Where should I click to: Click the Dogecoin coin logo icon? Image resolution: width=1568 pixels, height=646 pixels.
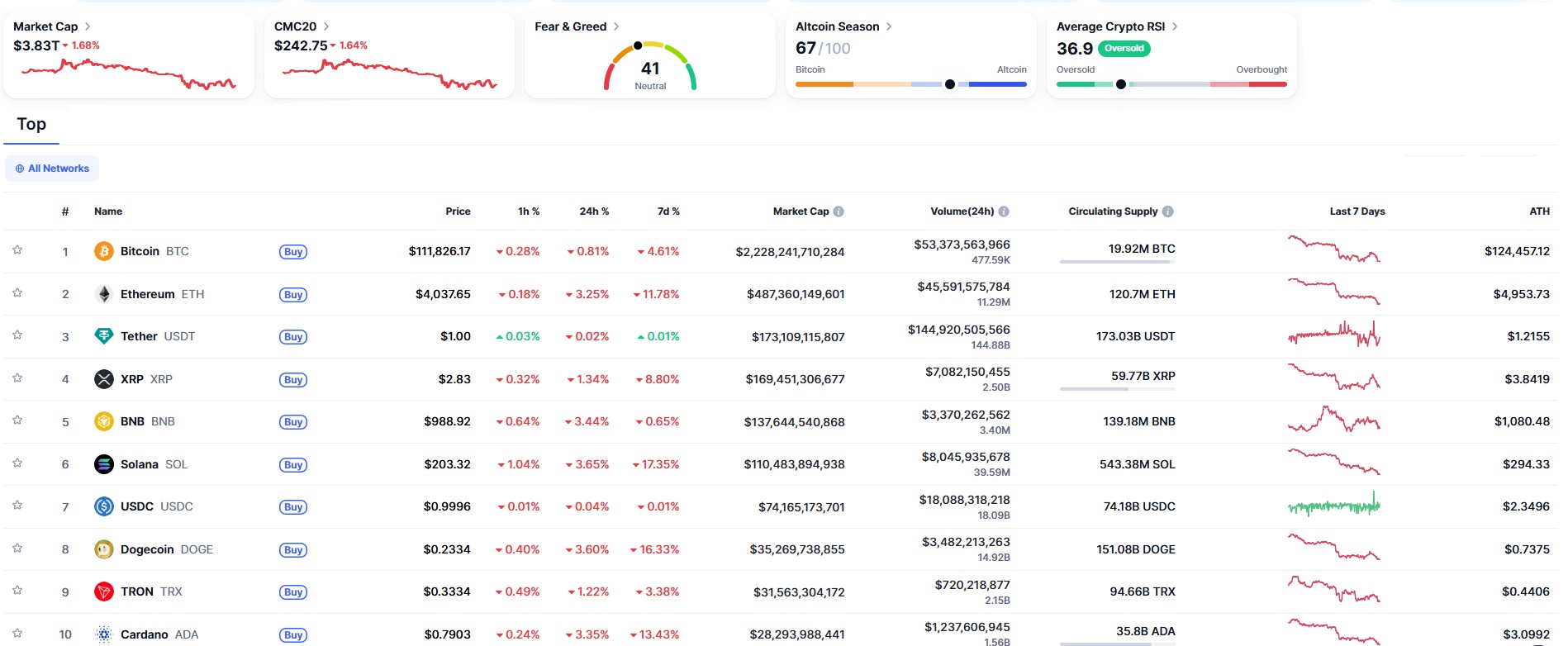(x=103, y=549)
